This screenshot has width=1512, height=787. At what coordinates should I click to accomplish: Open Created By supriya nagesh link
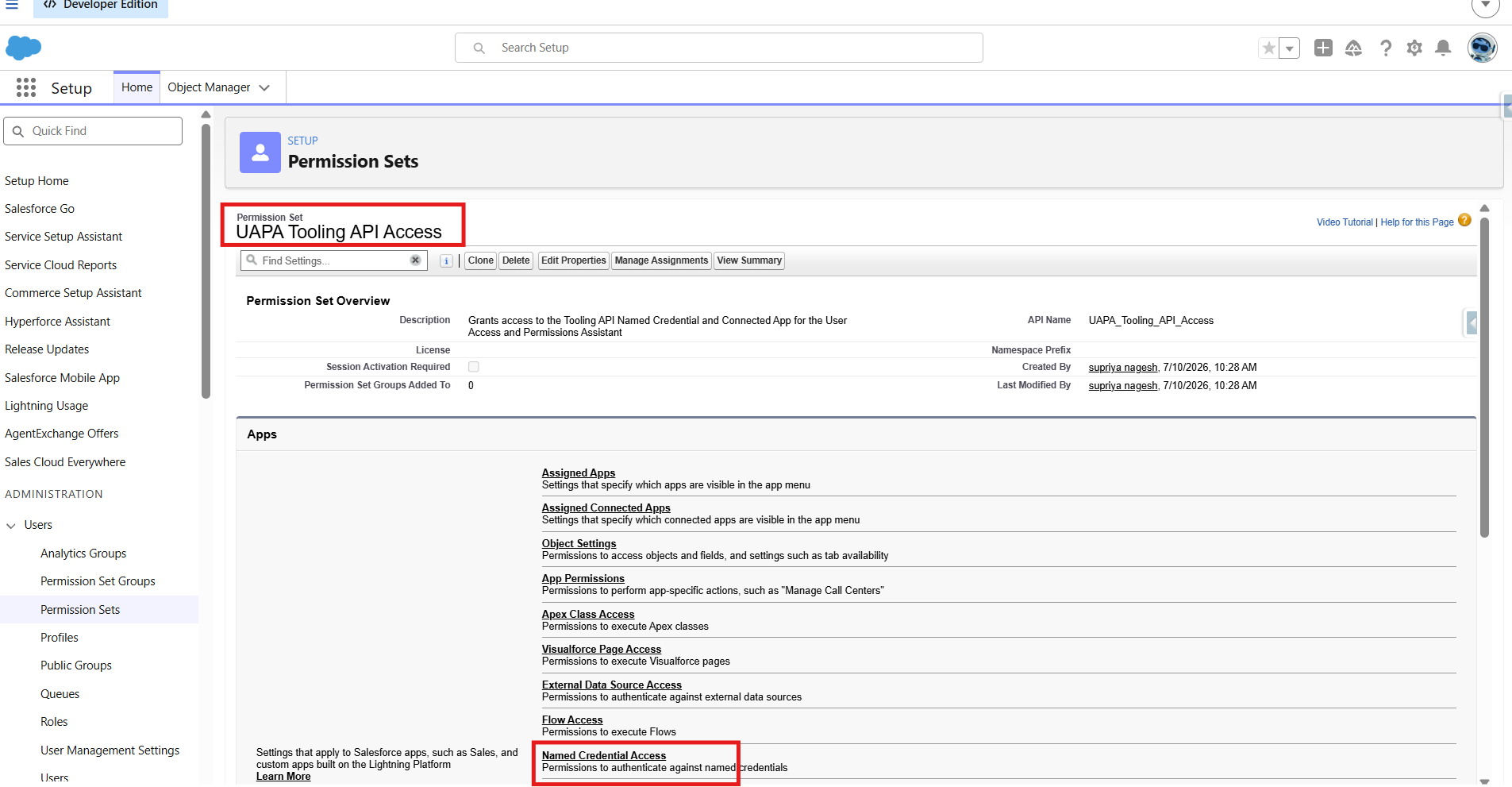click(1123, 368)
